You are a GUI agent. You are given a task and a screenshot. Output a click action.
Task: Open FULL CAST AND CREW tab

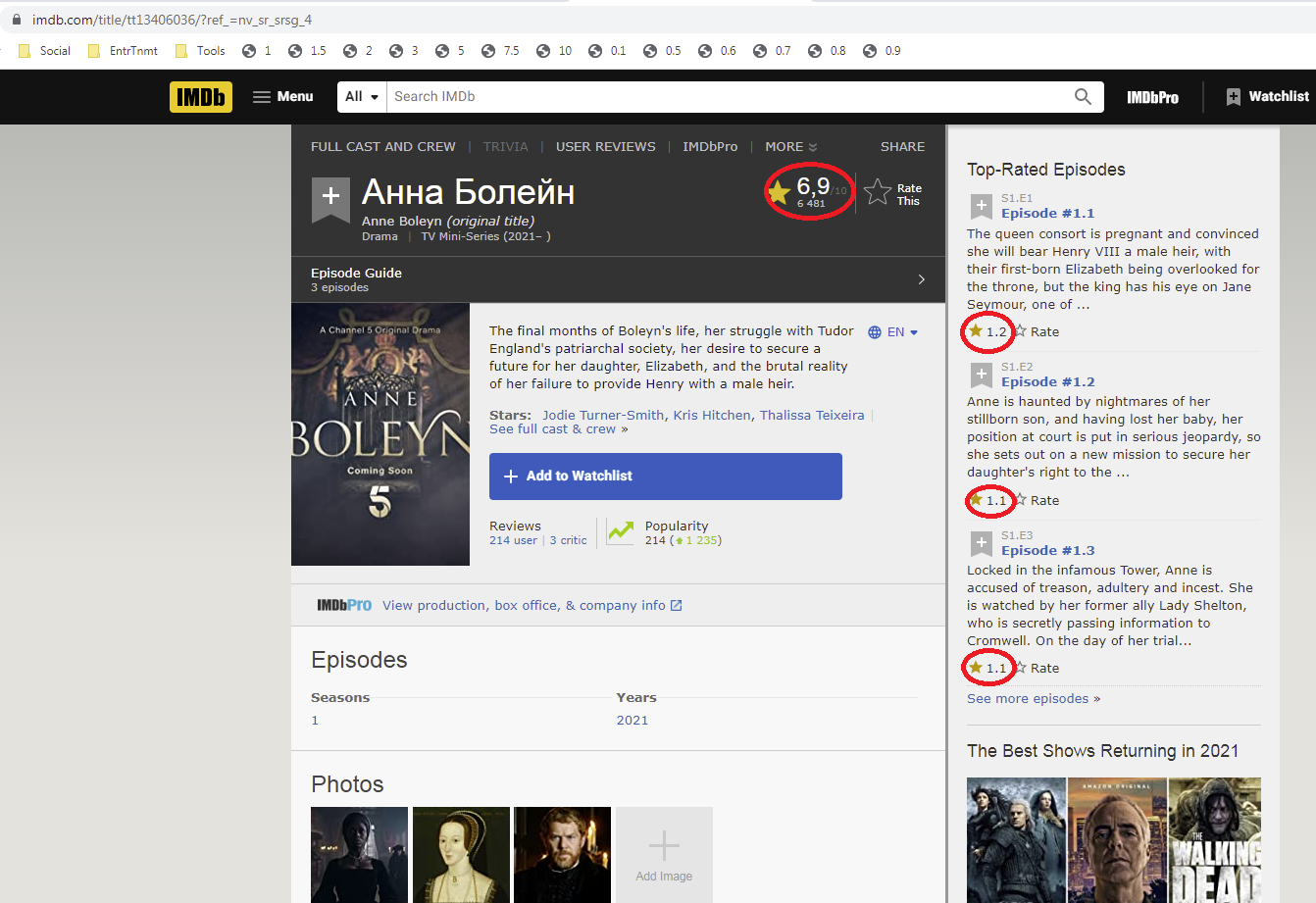383,147
